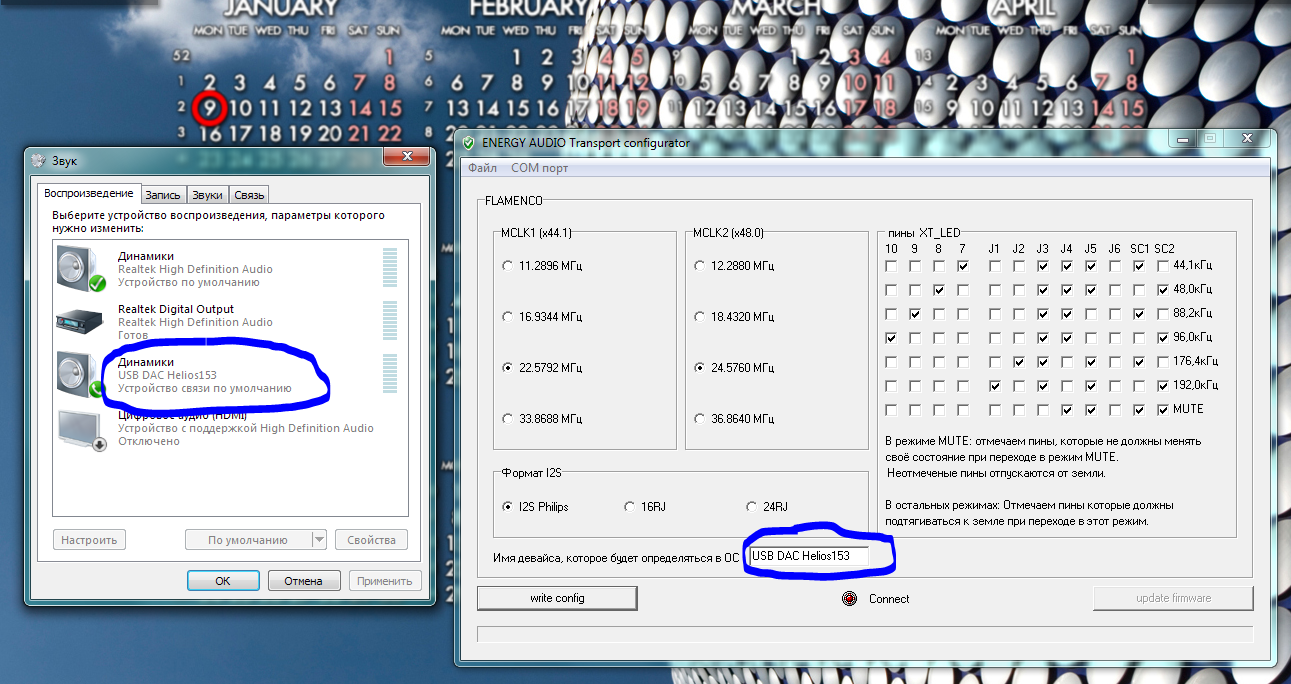
Task: Click the write config button
Action: (x=557, y=598)
